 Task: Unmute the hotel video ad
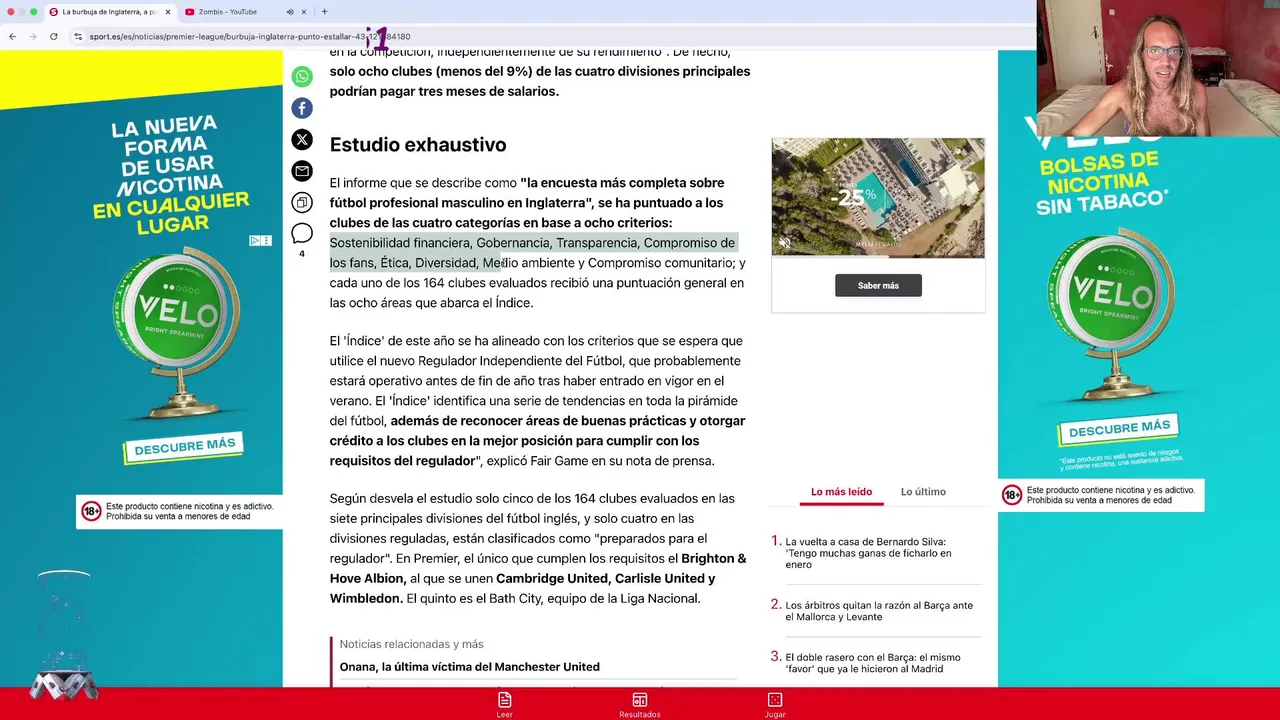pyautogui.click(x=785, y=243)
